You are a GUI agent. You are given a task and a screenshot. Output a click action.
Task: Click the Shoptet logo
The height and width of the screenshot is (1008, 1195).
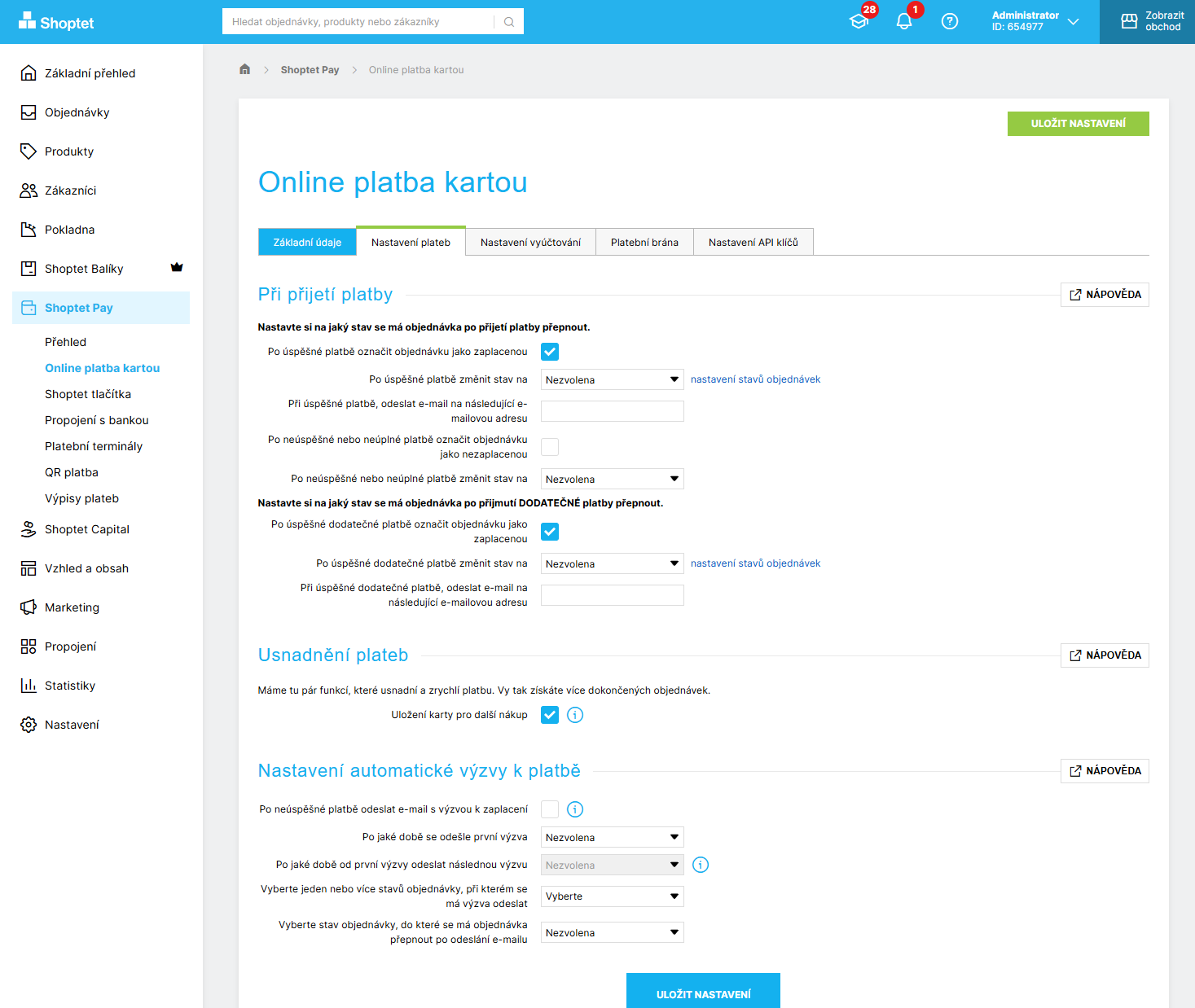pyautogui.click(x=56, y=22)
